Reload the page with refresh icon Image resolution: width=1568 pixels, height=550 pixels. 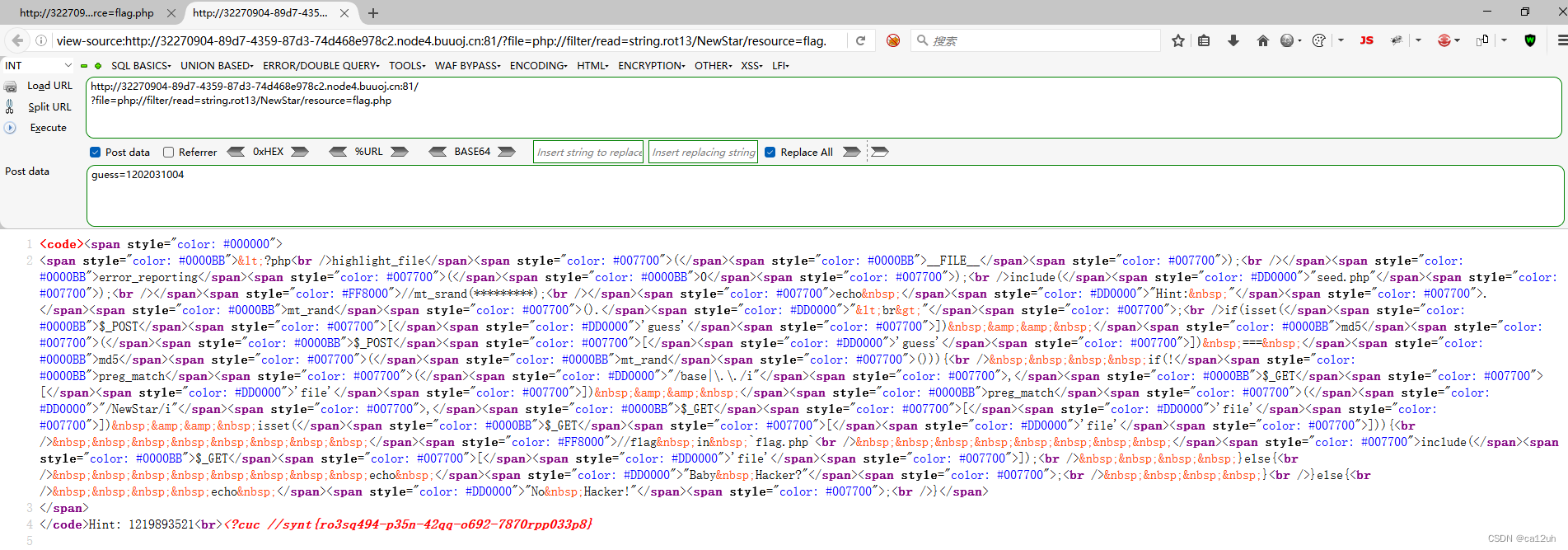point(860,40)
